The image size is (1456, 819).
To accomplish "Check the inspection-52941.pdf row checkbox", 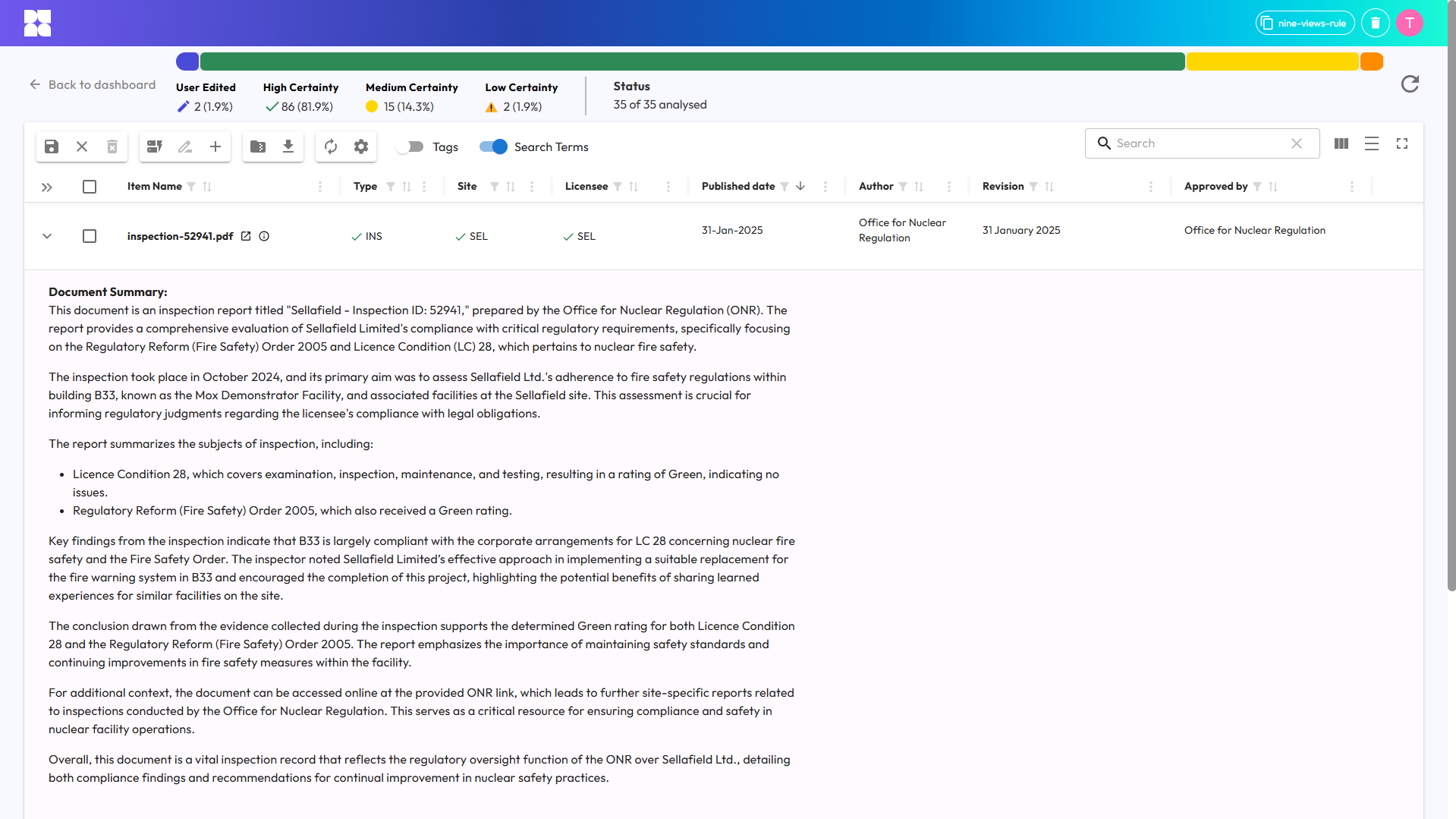I will 90,236.
